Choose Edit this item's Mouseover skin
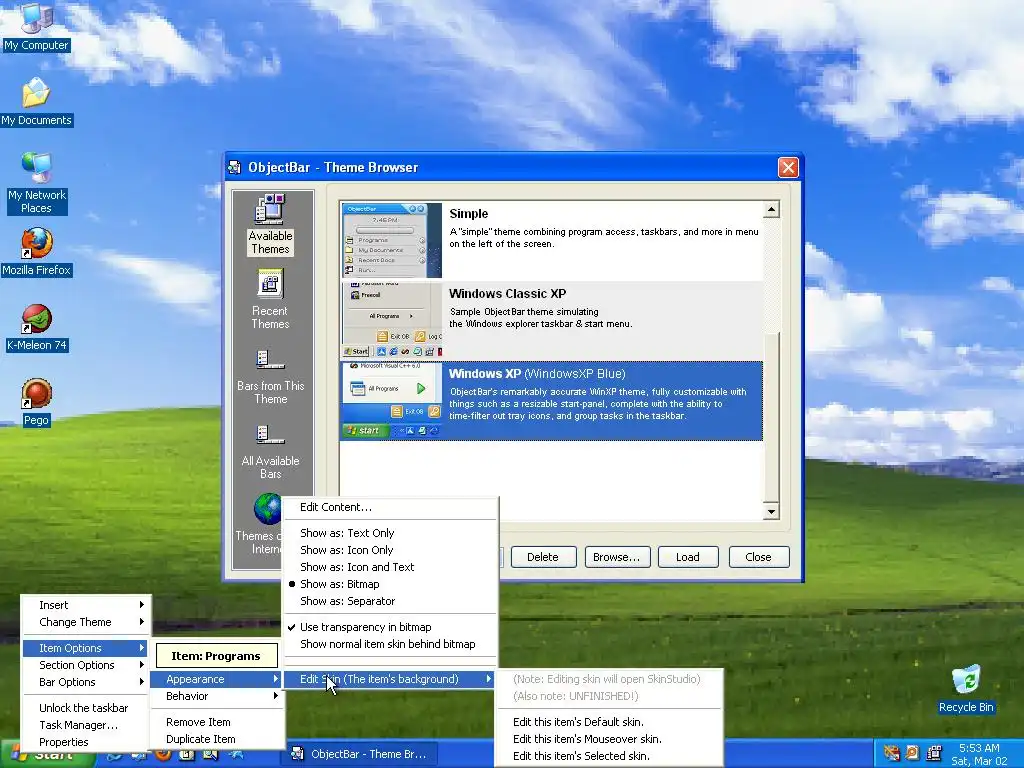This screenshot has height=768, width=1024. [609, 739]
